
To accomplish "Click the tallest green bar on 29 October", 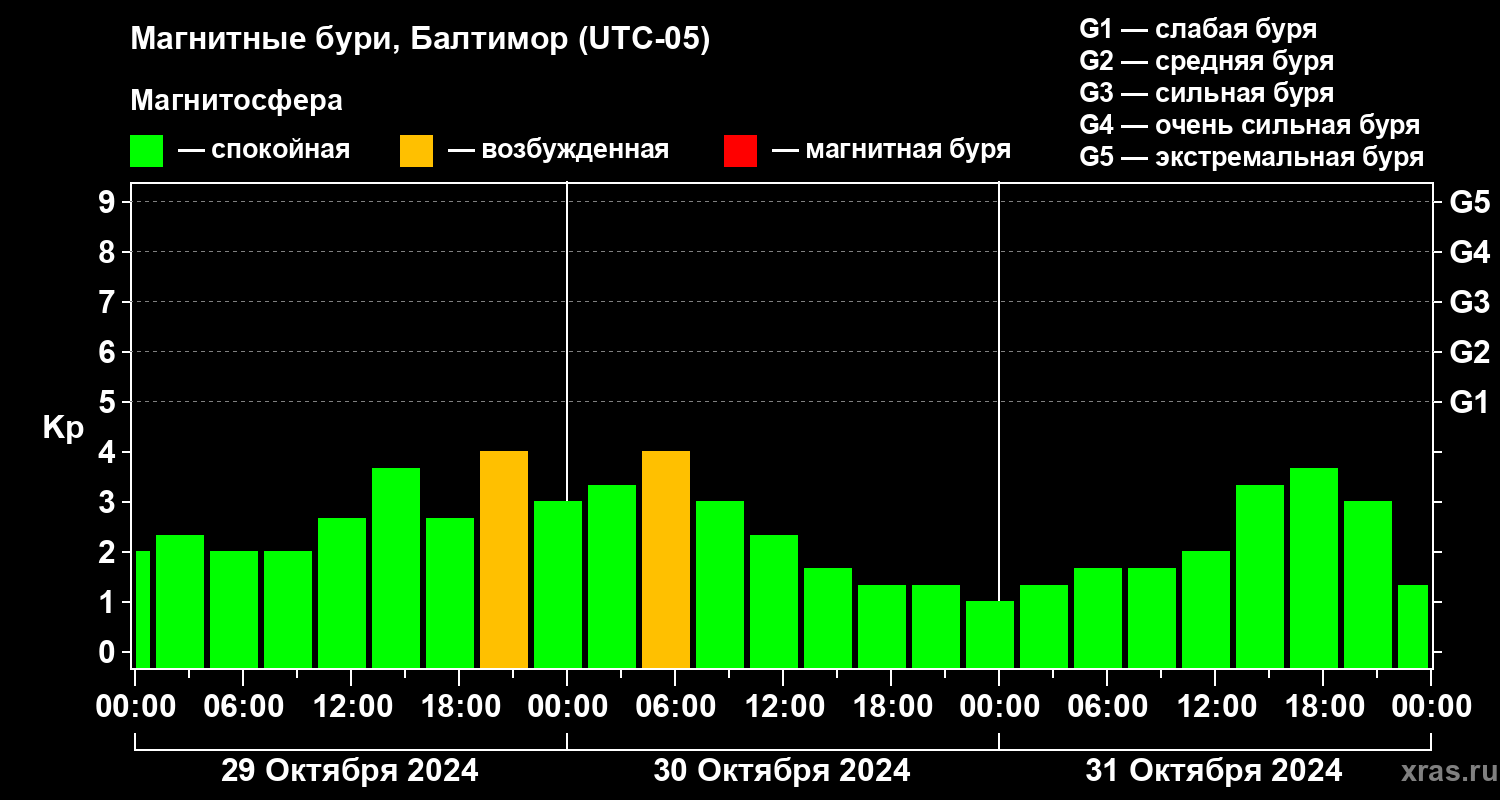I will point(396,568).
